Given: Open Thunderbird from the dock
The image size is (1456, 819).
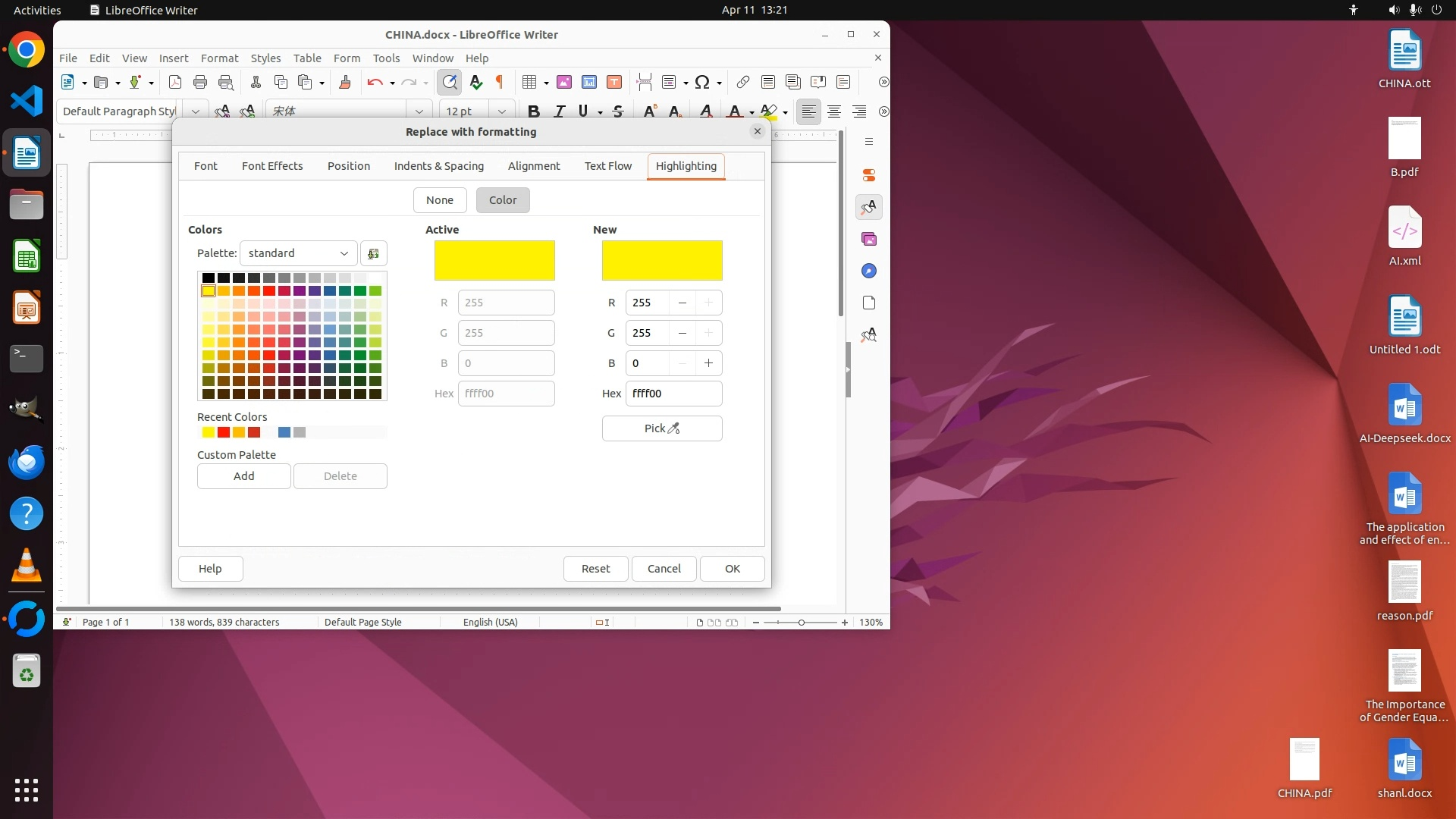Looking at the screenshot, I should click(27, 462).
